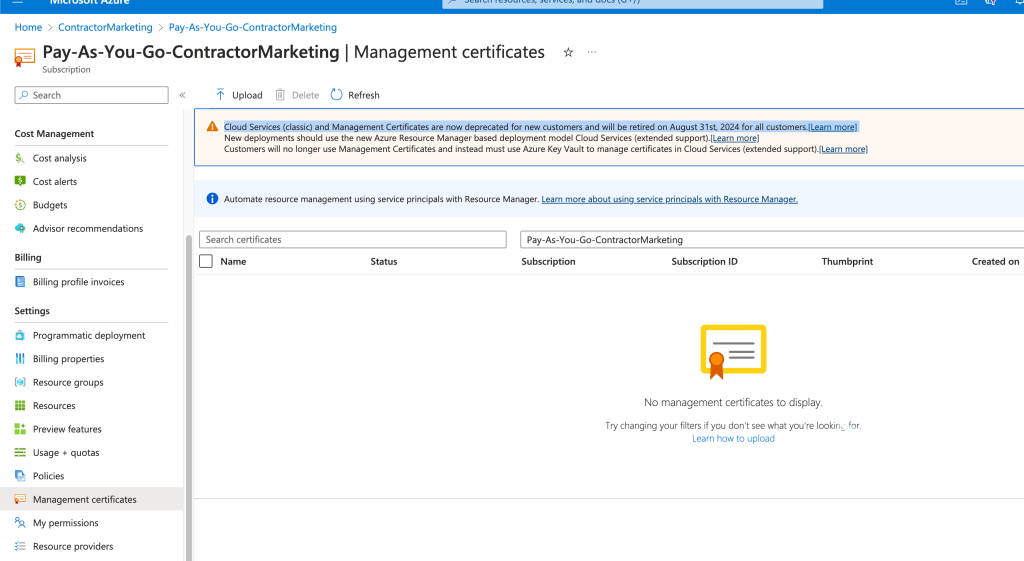Sort by the Status column header
The width and height of the screenshot is (1024, 561).
(x=383, y=261)
